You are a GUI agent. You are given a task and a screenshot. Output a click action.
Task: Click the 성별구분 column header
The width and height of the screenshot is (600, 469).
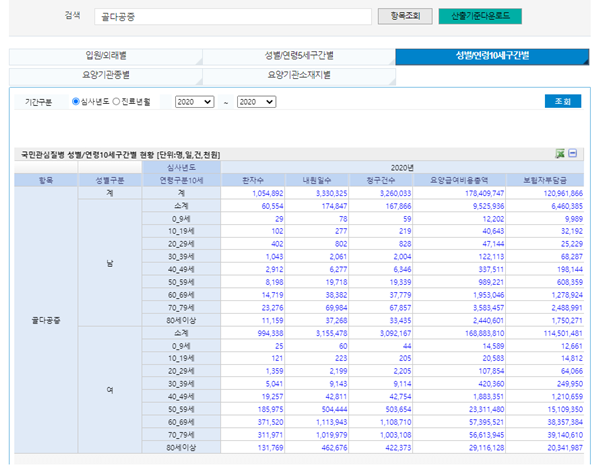click(110, 180)
